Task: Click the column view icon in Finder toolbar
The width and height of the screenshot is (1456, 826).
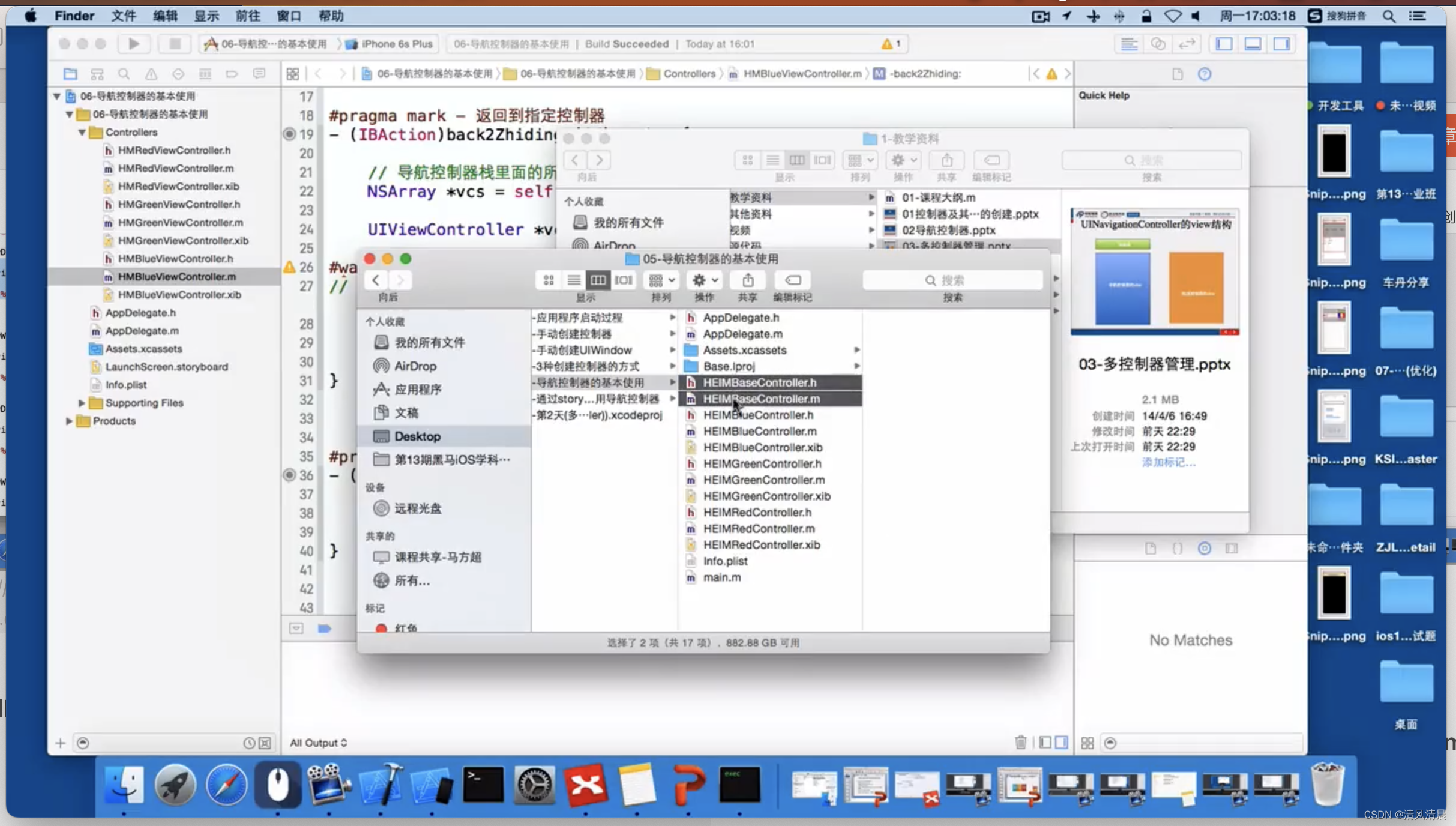Action: (x=597, y=280)
